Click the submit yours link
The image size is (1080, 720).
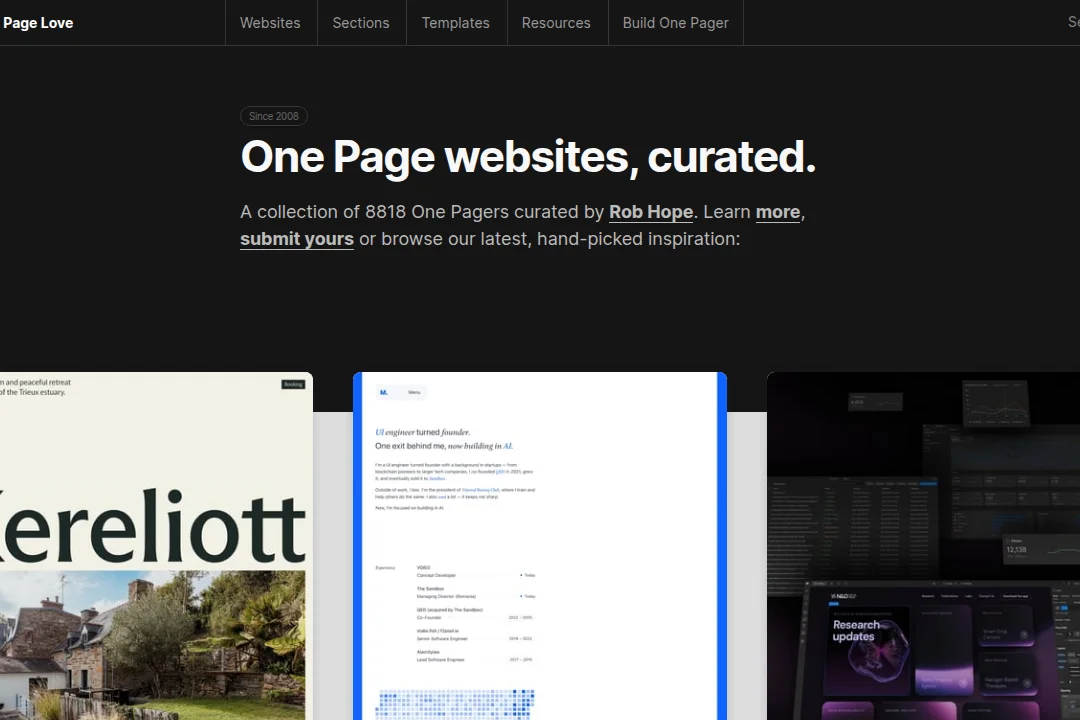(x=297, y=239)
